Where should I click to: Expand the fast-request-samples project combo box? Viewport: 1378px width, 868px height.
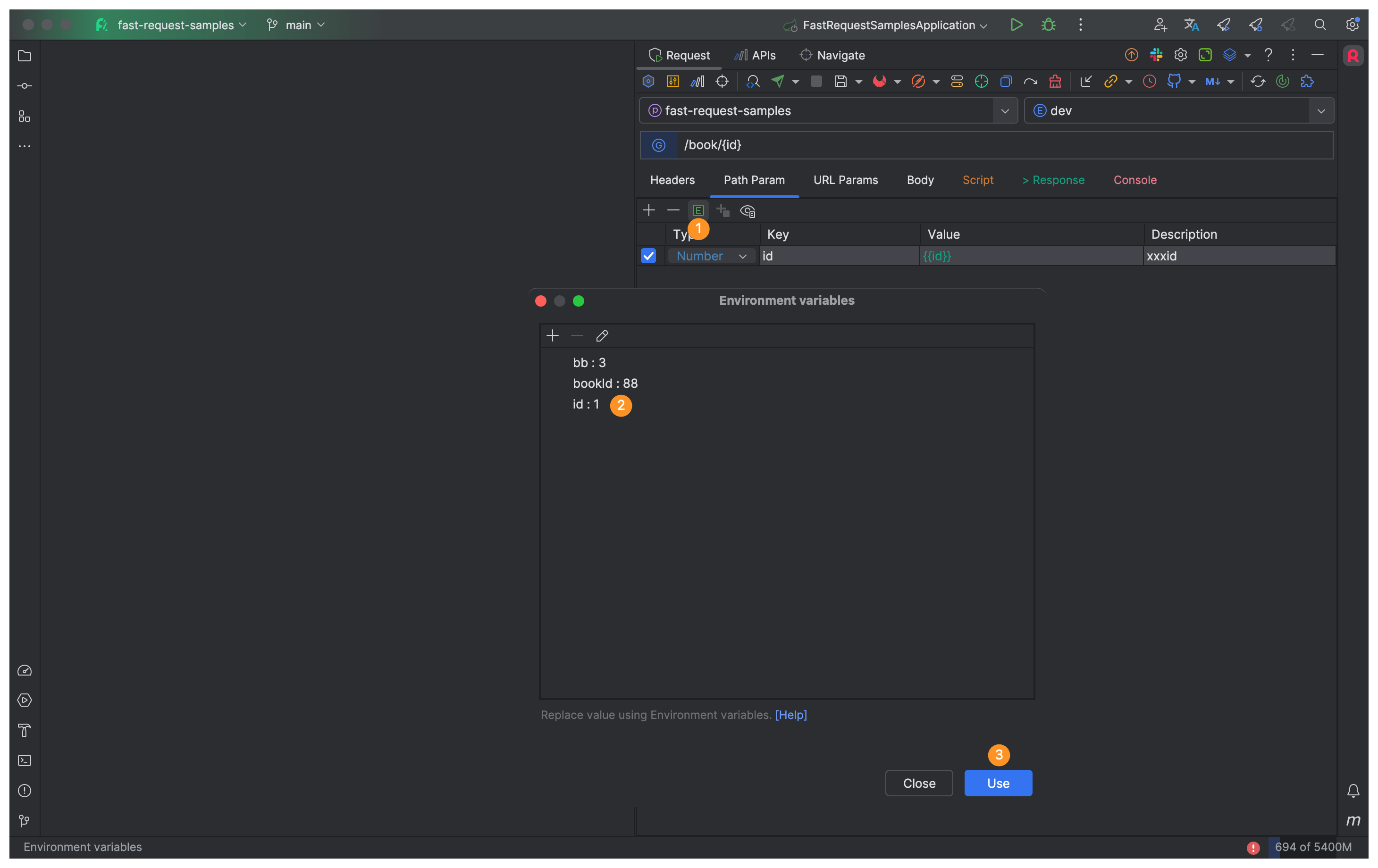click(x=1004, y=111)
